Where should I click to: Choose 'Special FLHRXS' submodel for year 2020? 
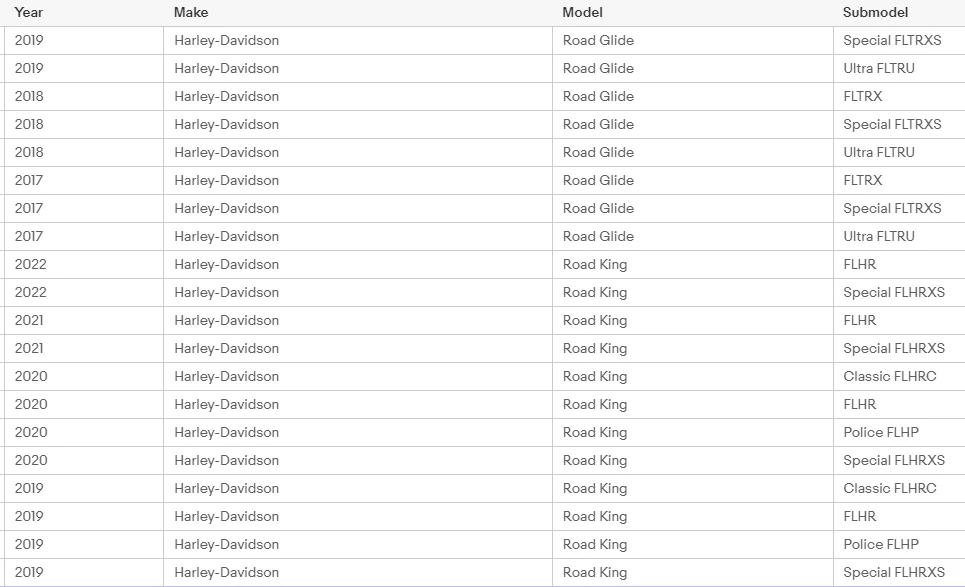[894, 460]
